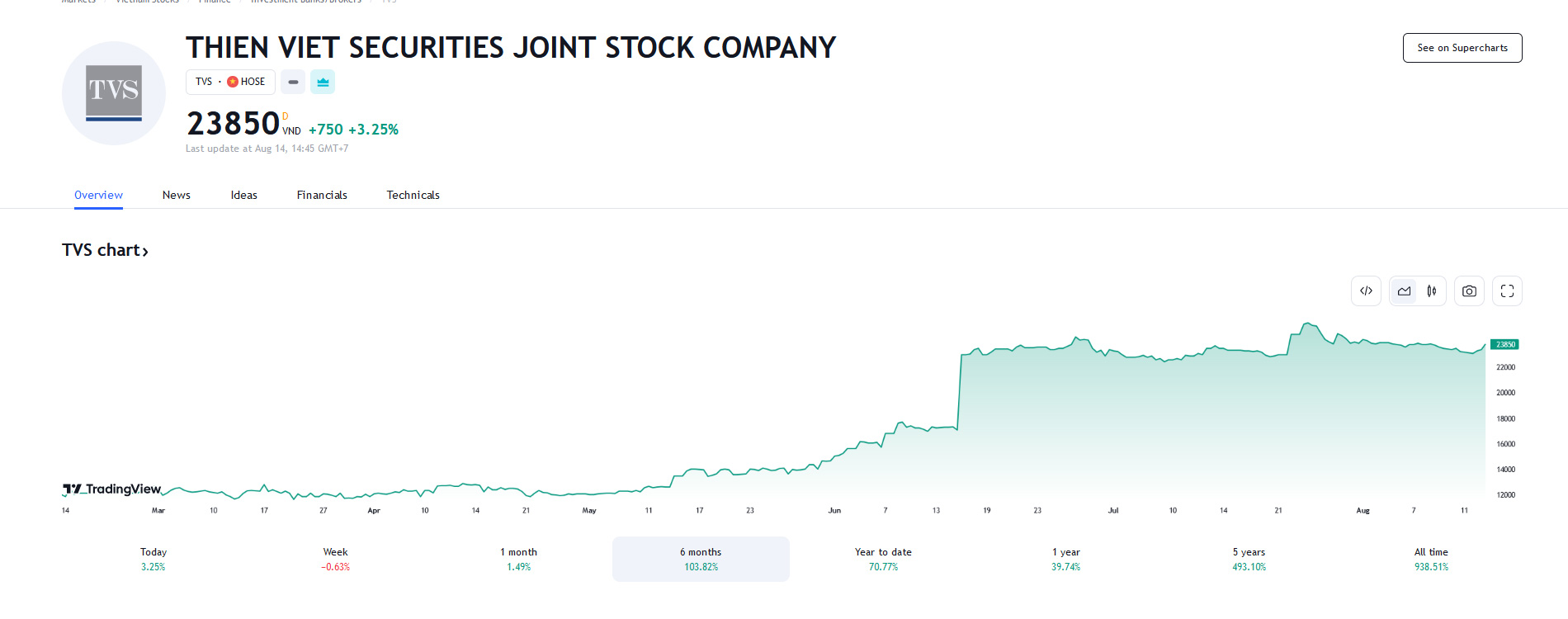Click the See on Supercharts button

pos(1462,48)
